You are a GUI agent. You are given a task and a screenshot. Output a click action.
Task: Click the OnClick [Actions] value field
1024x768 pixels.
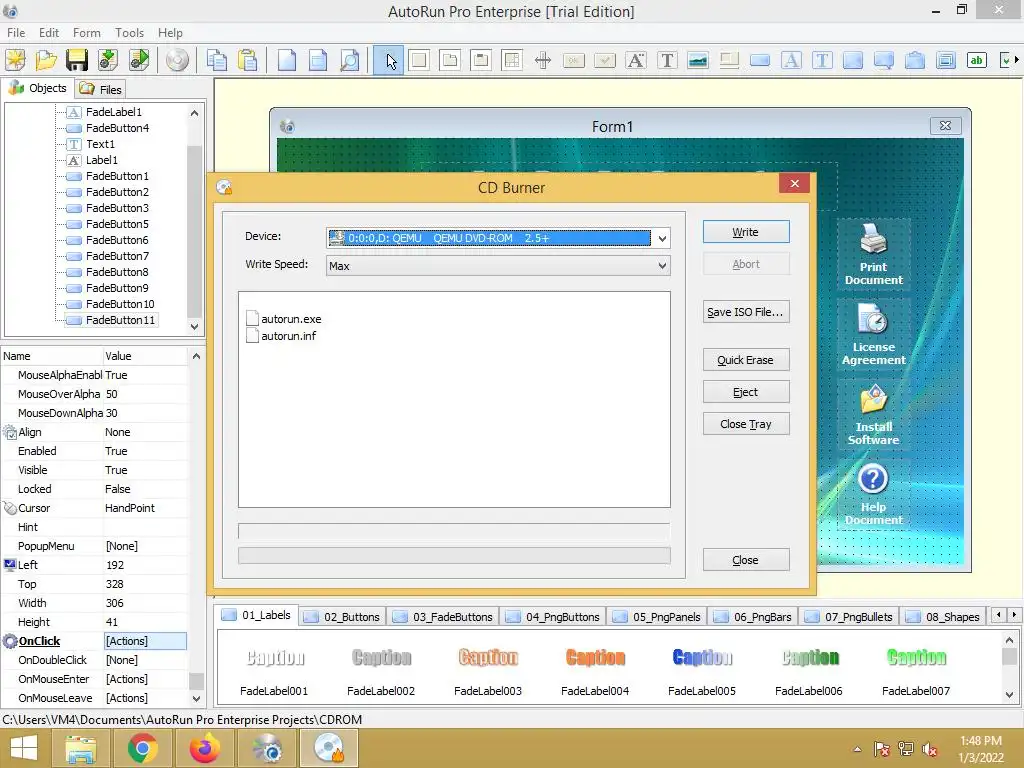tap(145, 641)
